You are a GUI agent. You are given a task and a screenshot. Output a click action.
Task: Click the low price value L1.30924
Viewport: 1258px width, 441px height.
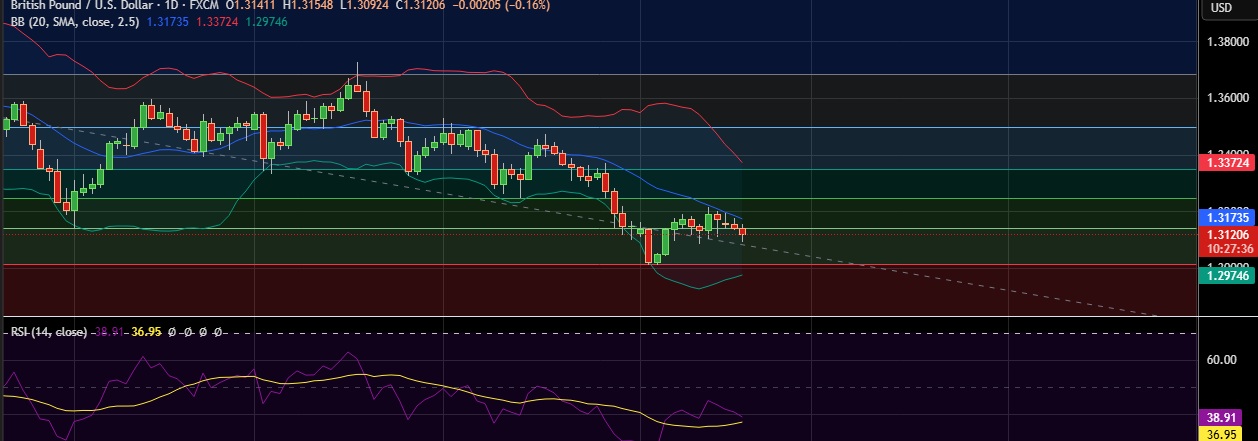click(x=366, y=5)
